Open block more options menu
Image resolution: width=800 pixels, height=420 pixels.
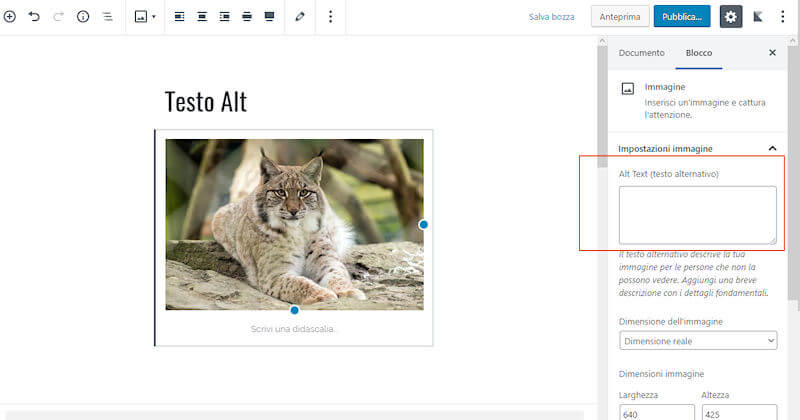click(x=331, y=17)
